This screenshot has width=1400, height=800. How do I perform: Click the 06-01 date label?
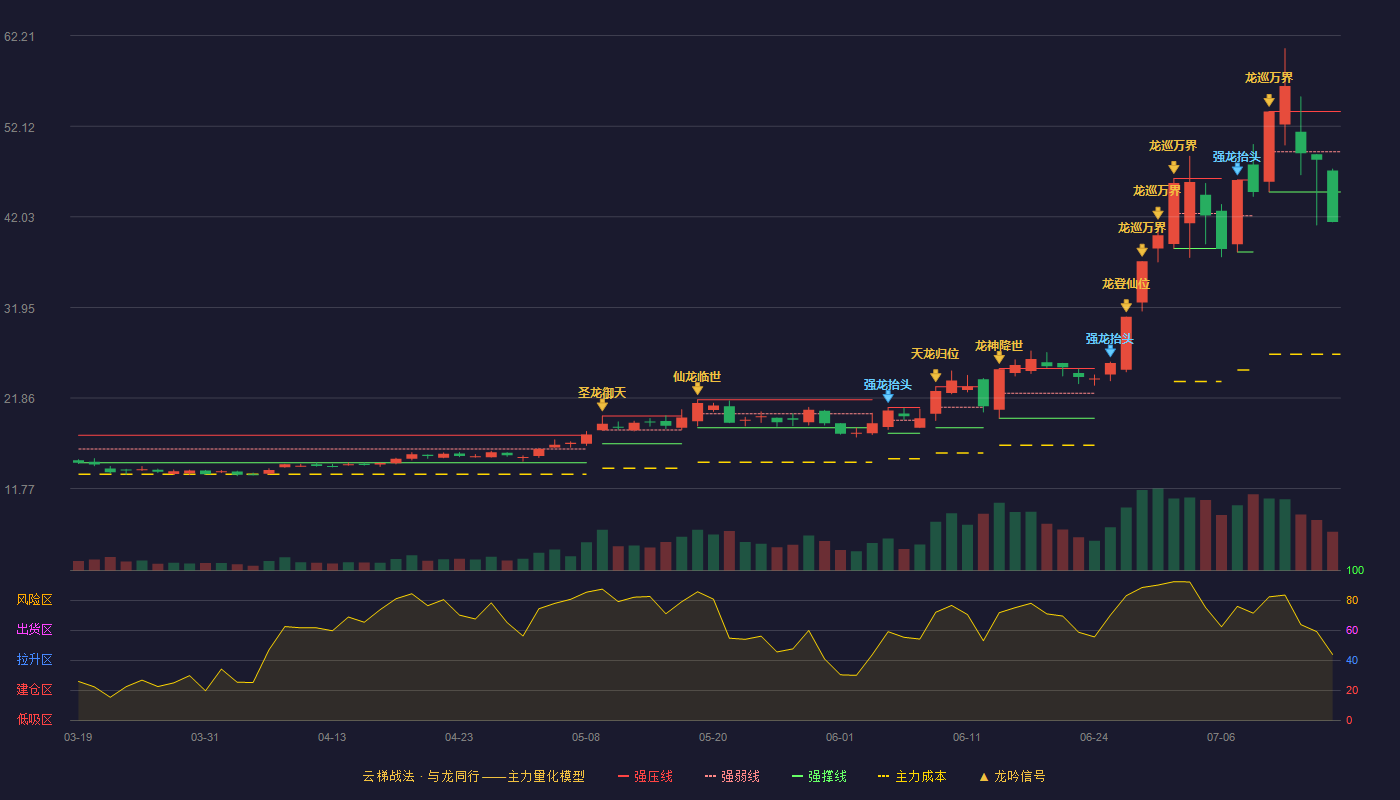(840, 737)
